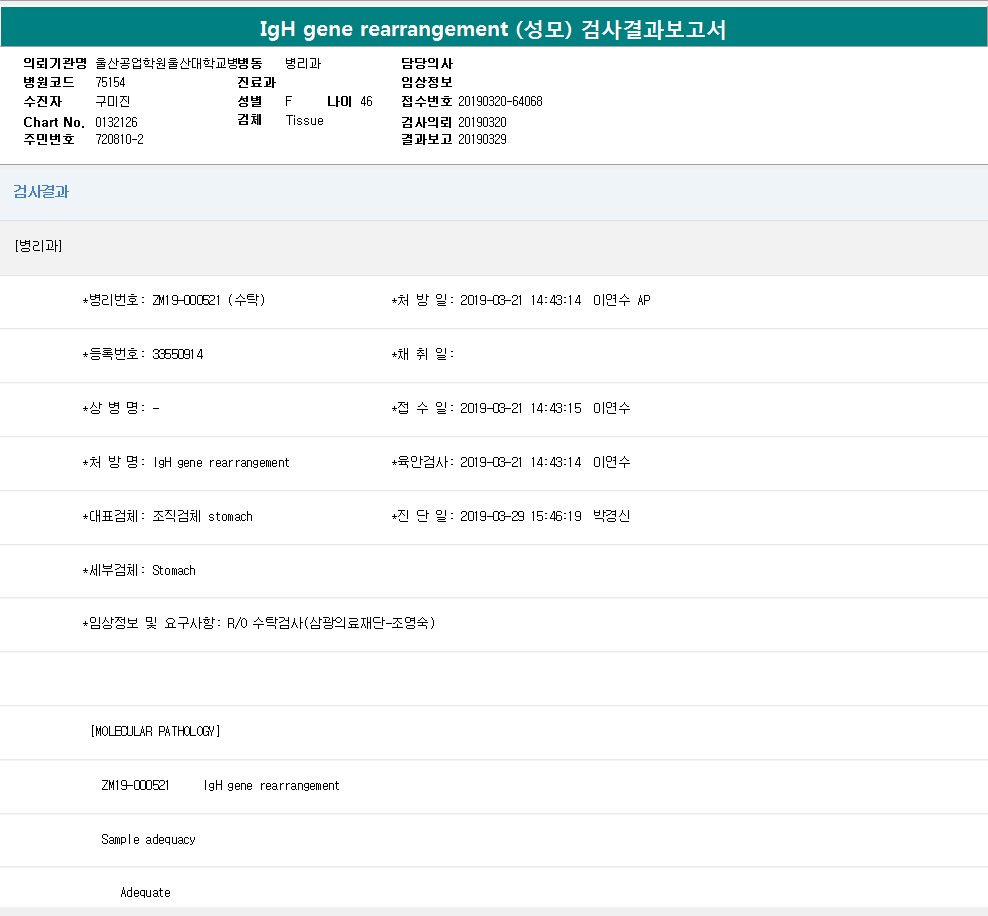
Task: Click the 임상정보 및 요구사항 text line
Action: pos(258,624)
